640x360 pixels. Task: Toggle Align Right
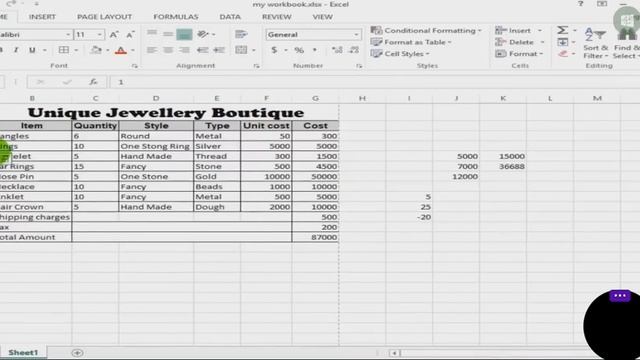point(184,50)
